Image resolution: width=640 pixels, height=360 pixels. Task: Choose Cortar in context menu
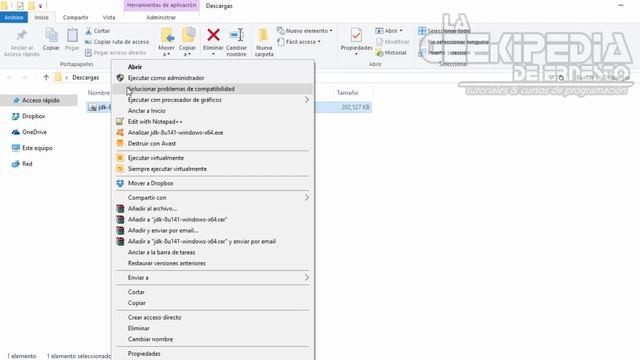click(x=213, y=292)
